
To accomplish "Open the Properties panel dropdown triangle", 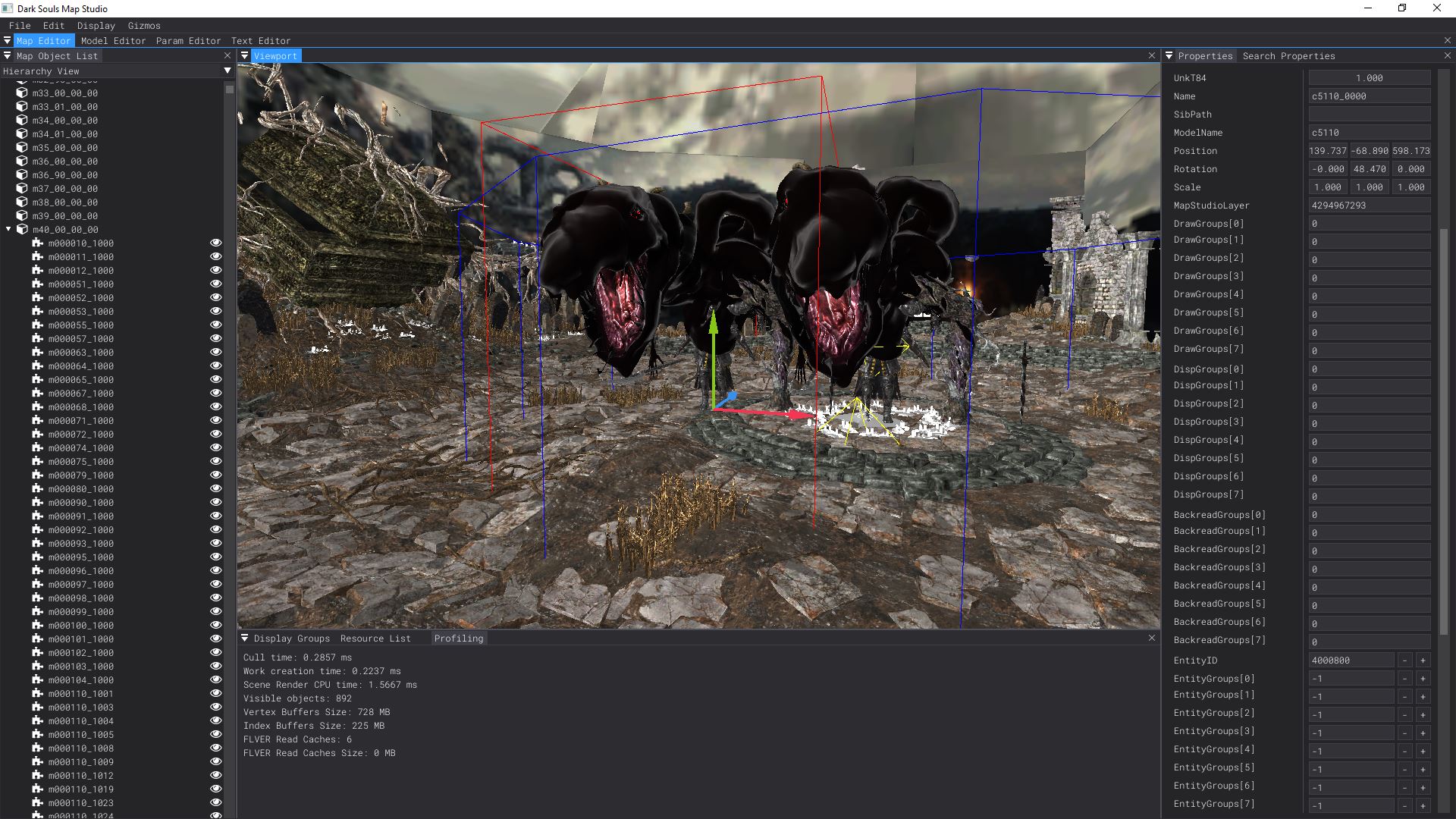I will tap(1169, 56).
